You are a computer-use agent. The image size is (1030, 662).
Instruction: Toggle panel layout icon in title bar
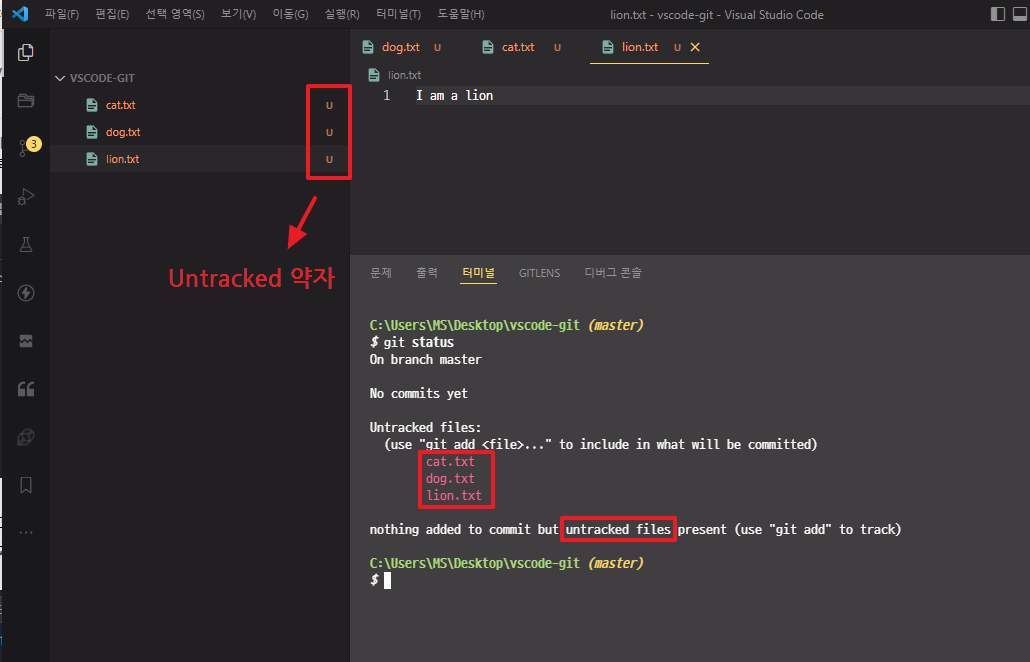tap(1020, 14)
